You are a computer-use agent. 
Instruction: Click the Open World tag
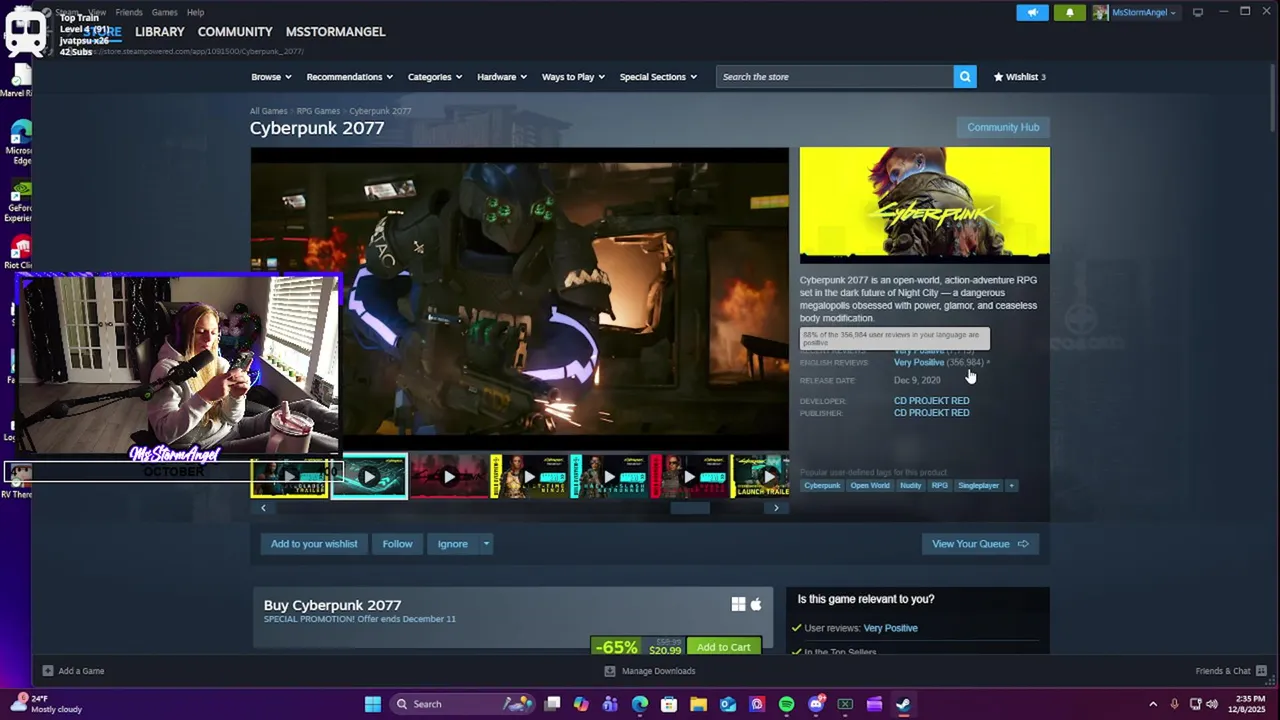(870, 485)
